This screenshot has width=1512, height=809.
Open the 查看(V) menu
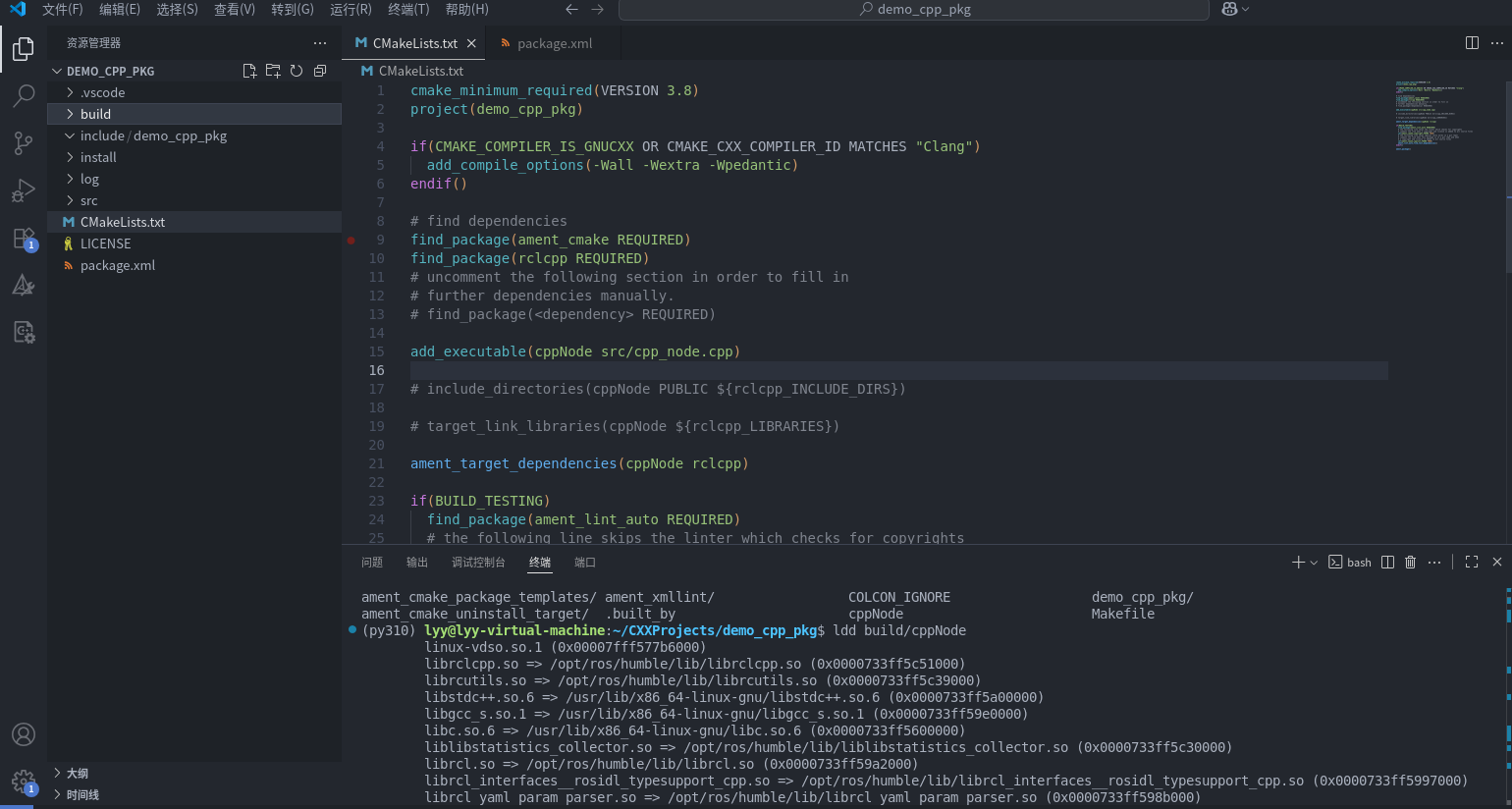tap(235, 9)
